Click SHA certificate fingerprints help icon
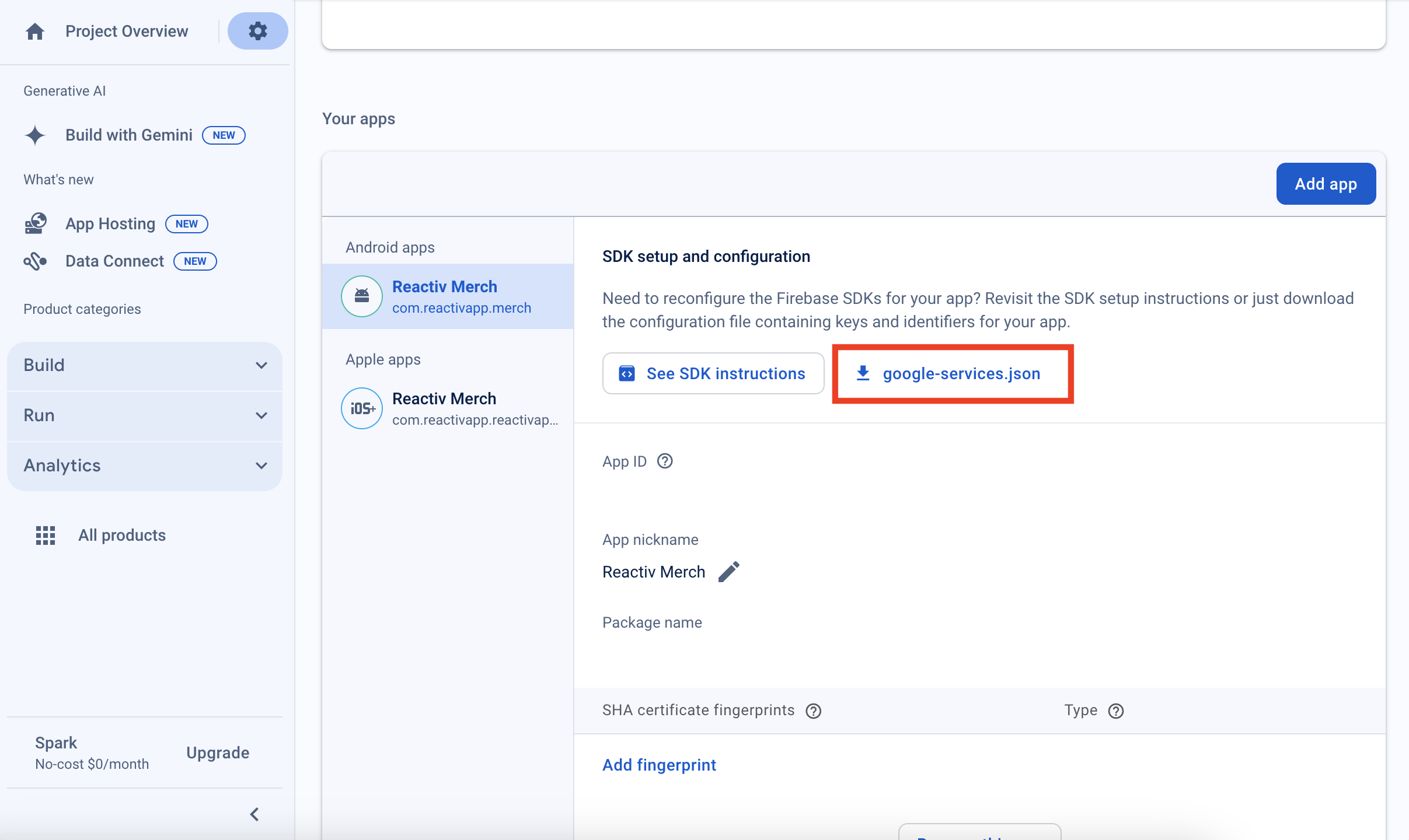This screenshot has width=1409, height=840. point(813,710)
